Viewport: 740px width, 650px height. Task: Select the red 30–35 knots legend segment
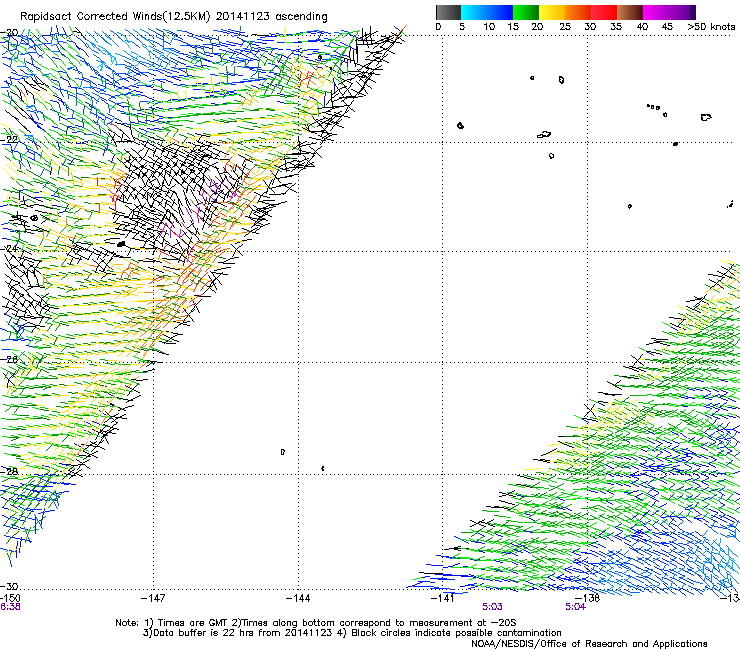[x=604, y=12]
